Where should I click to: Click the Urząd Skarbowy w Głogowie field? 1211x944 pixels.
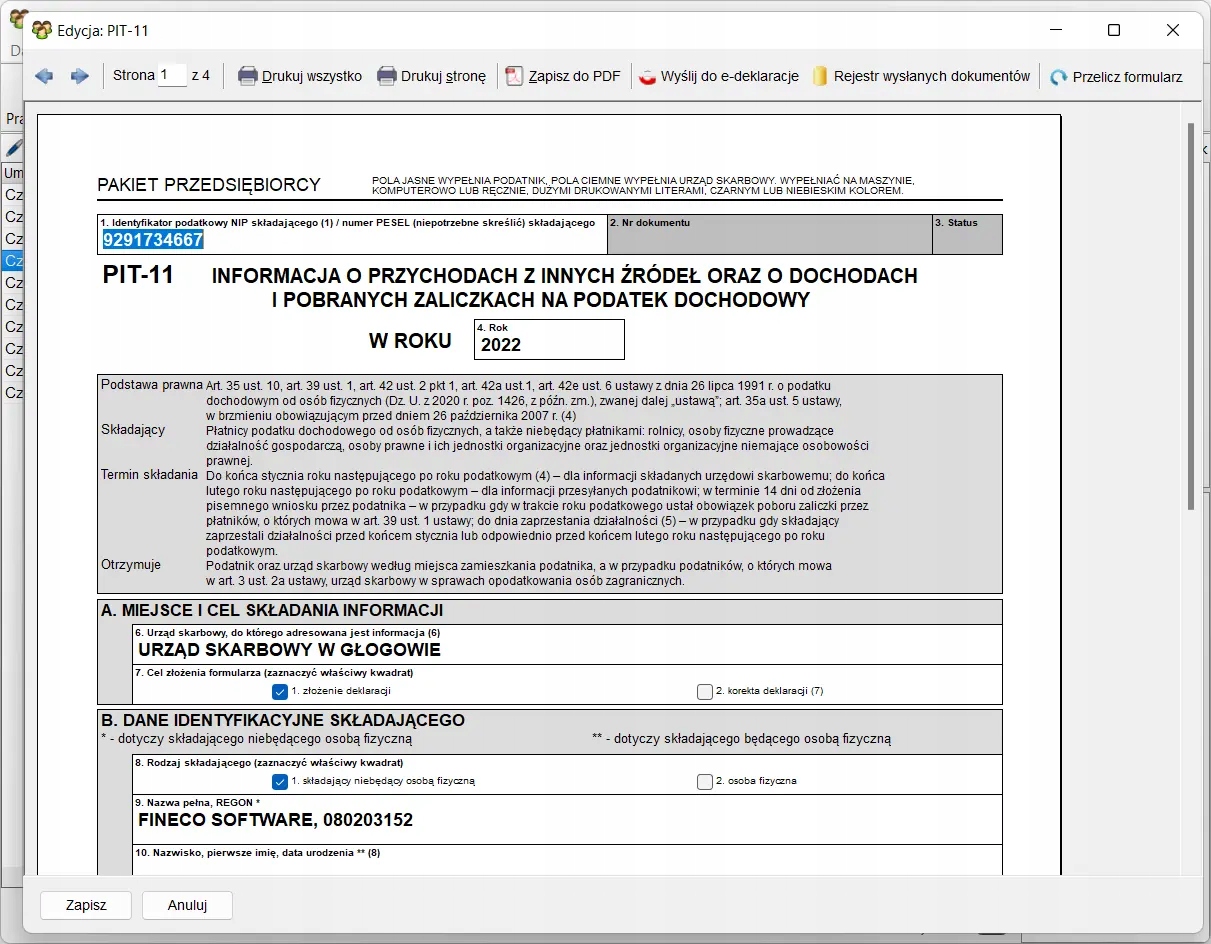tap(568, 645)
